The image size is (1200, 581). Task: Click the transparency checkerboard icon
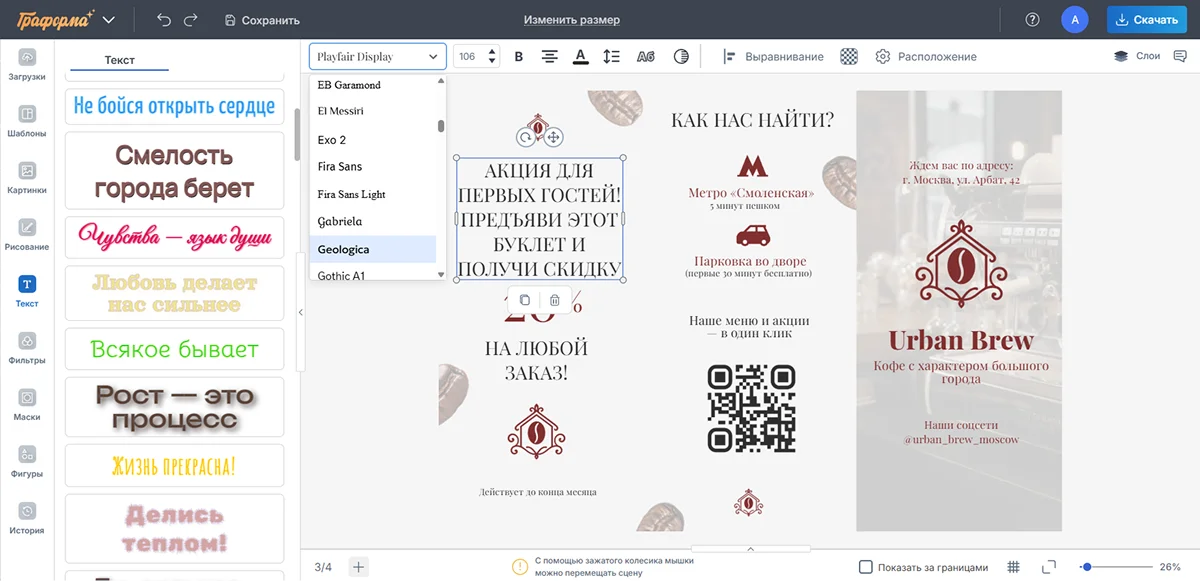[x=849, y=57]
